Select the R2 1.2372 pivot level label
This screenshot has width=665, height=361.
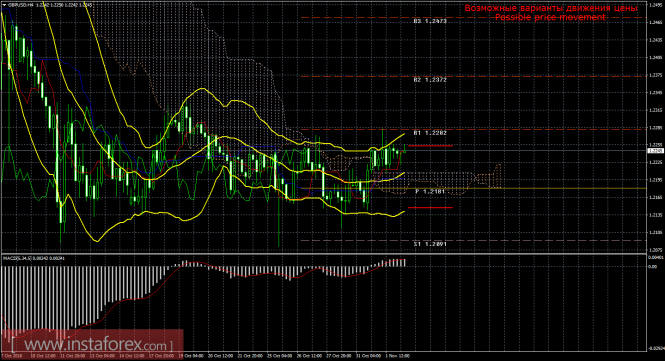(430, 79)
